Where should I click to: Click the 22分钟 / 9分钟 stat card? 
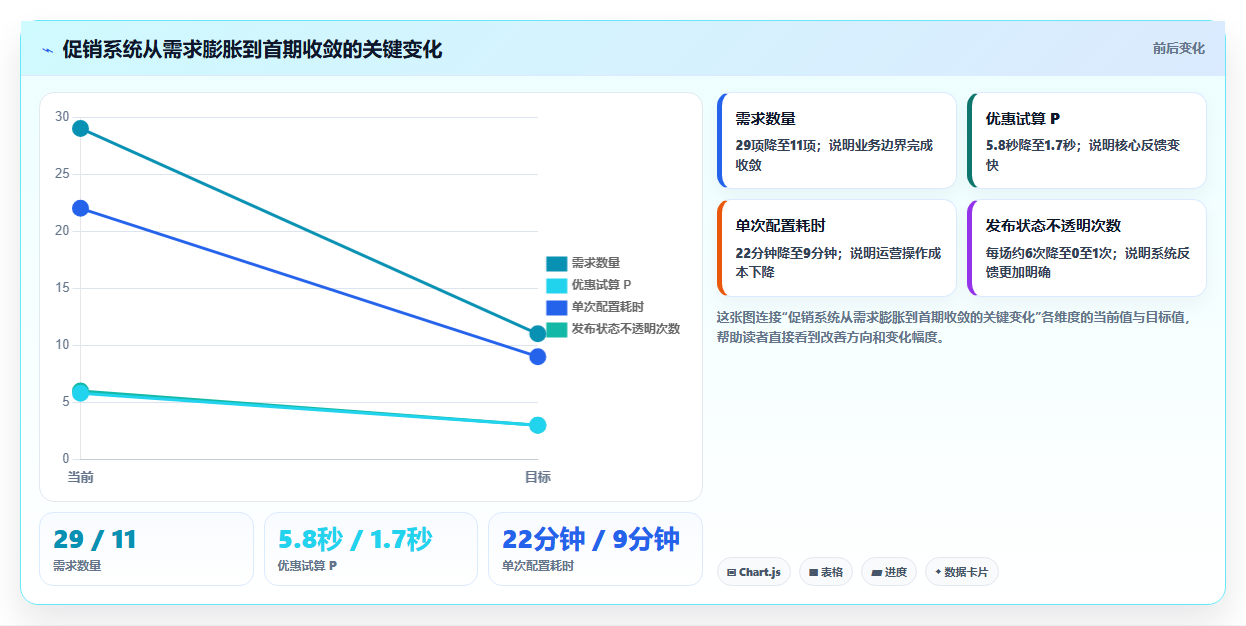tap(595, 549)
